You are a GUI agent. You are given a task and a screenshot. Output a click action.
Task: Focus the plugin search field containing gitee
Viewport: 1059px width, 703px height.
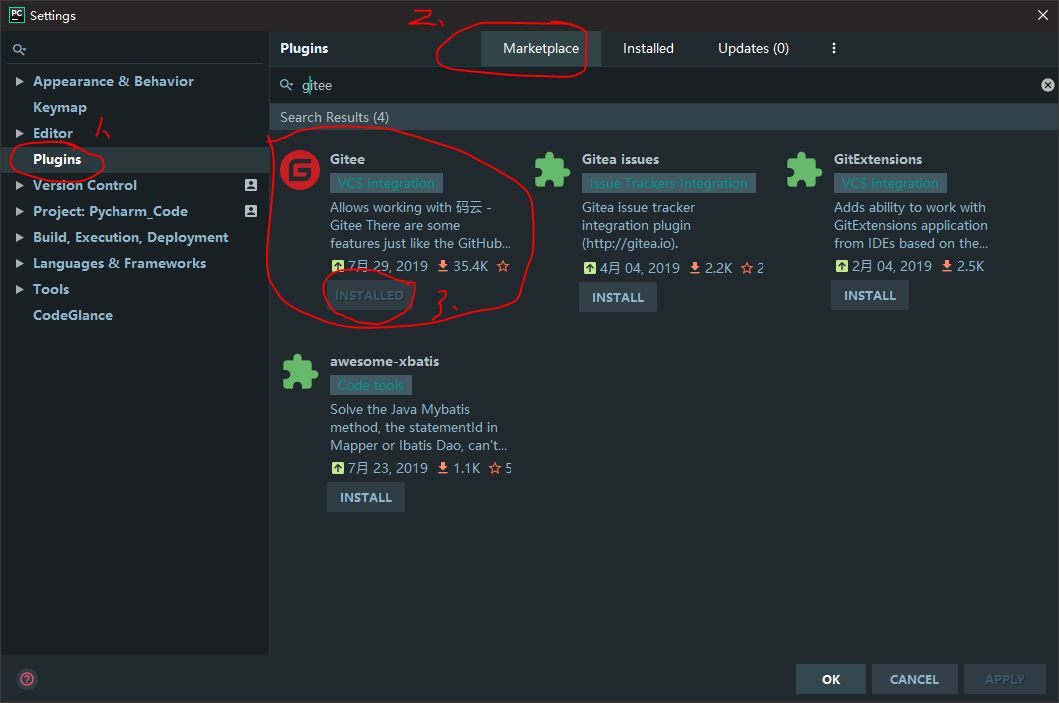pos(665,85)
